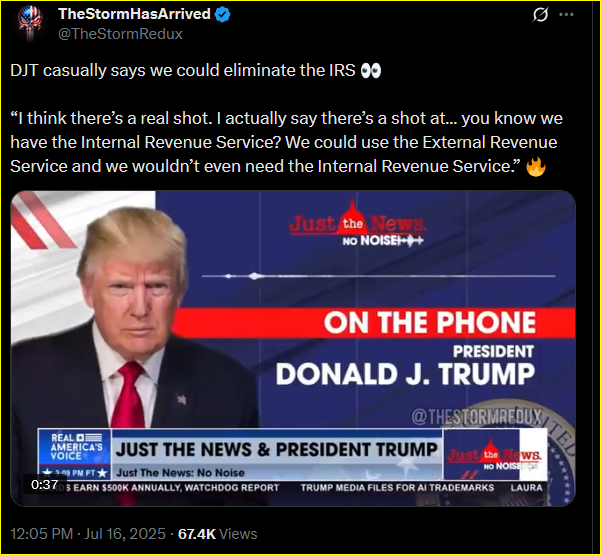Click the JUST THE NEWS & PRESIDENT TRUMP headline

(276, 449)
